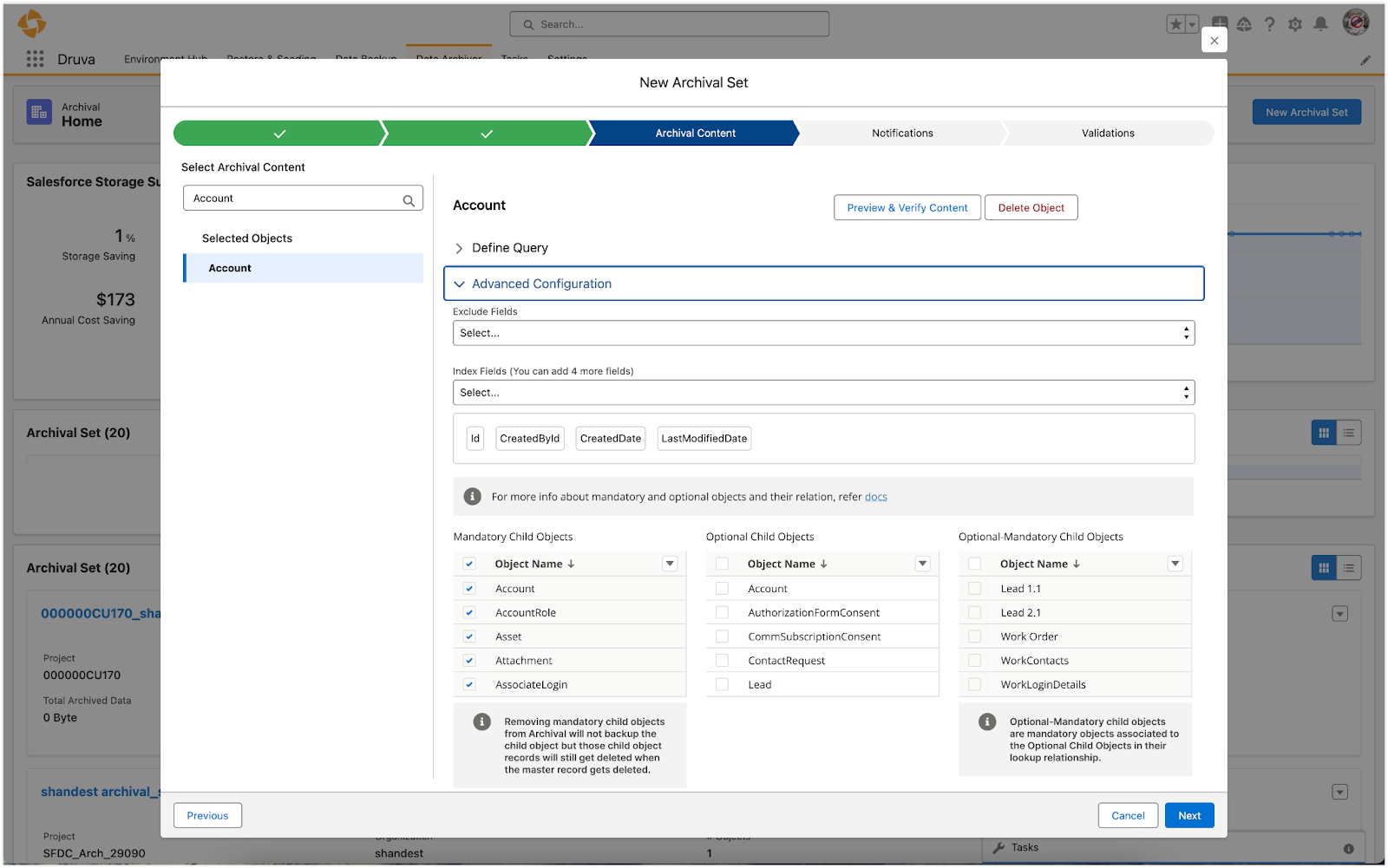Expand the Define Query section
1388x868 pixels.
click(x=459, y=248)
